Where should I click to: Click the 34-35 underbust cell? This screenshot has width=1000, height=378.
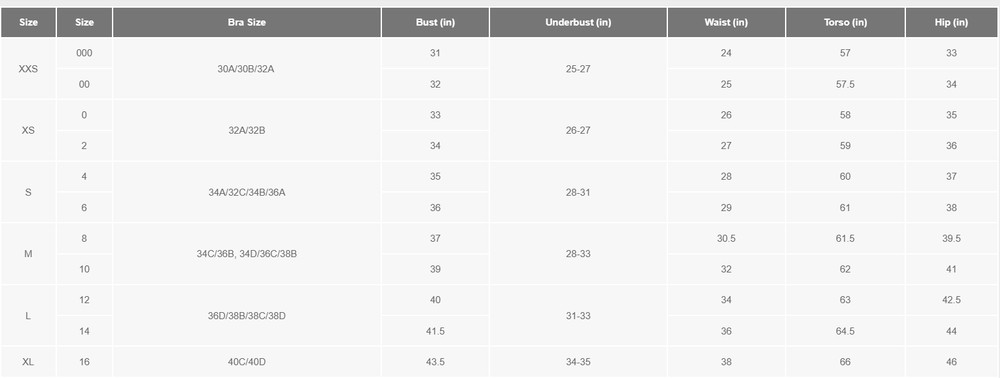point(578,362)
